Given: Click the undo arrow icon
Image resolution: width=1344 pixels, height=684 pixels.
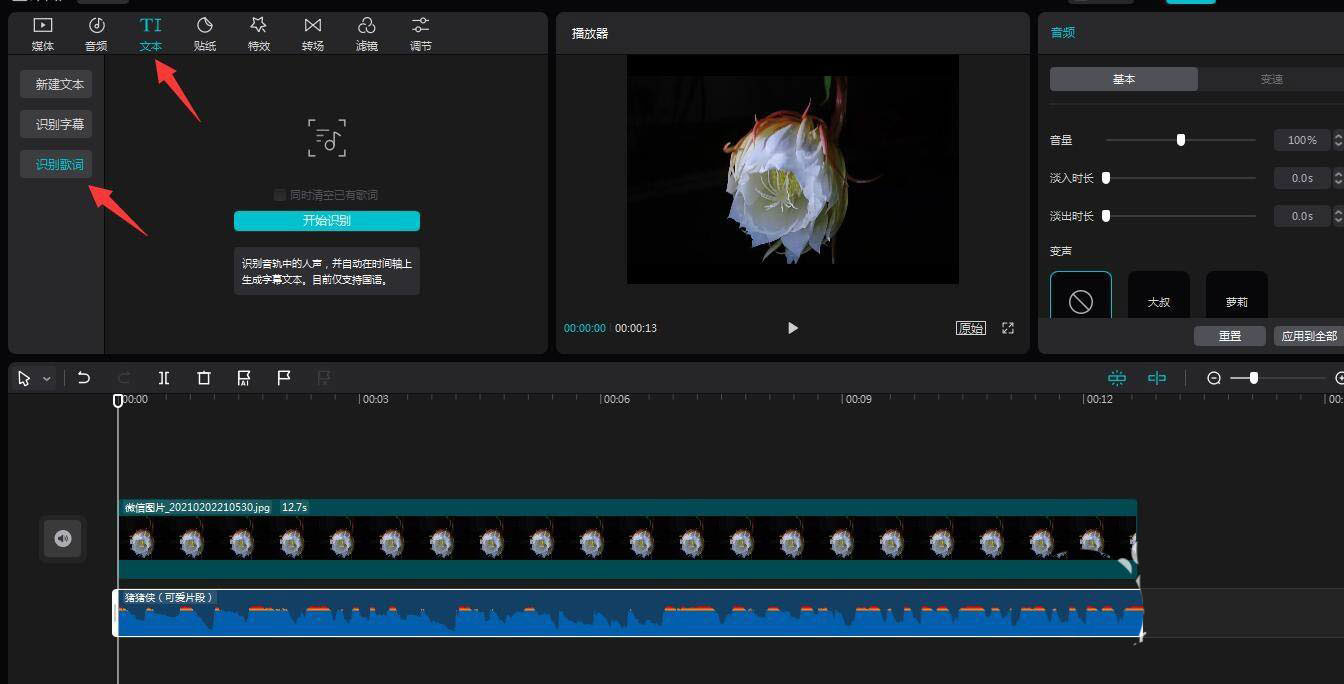Looking at the screenshot, I should [x=84, y=378].
